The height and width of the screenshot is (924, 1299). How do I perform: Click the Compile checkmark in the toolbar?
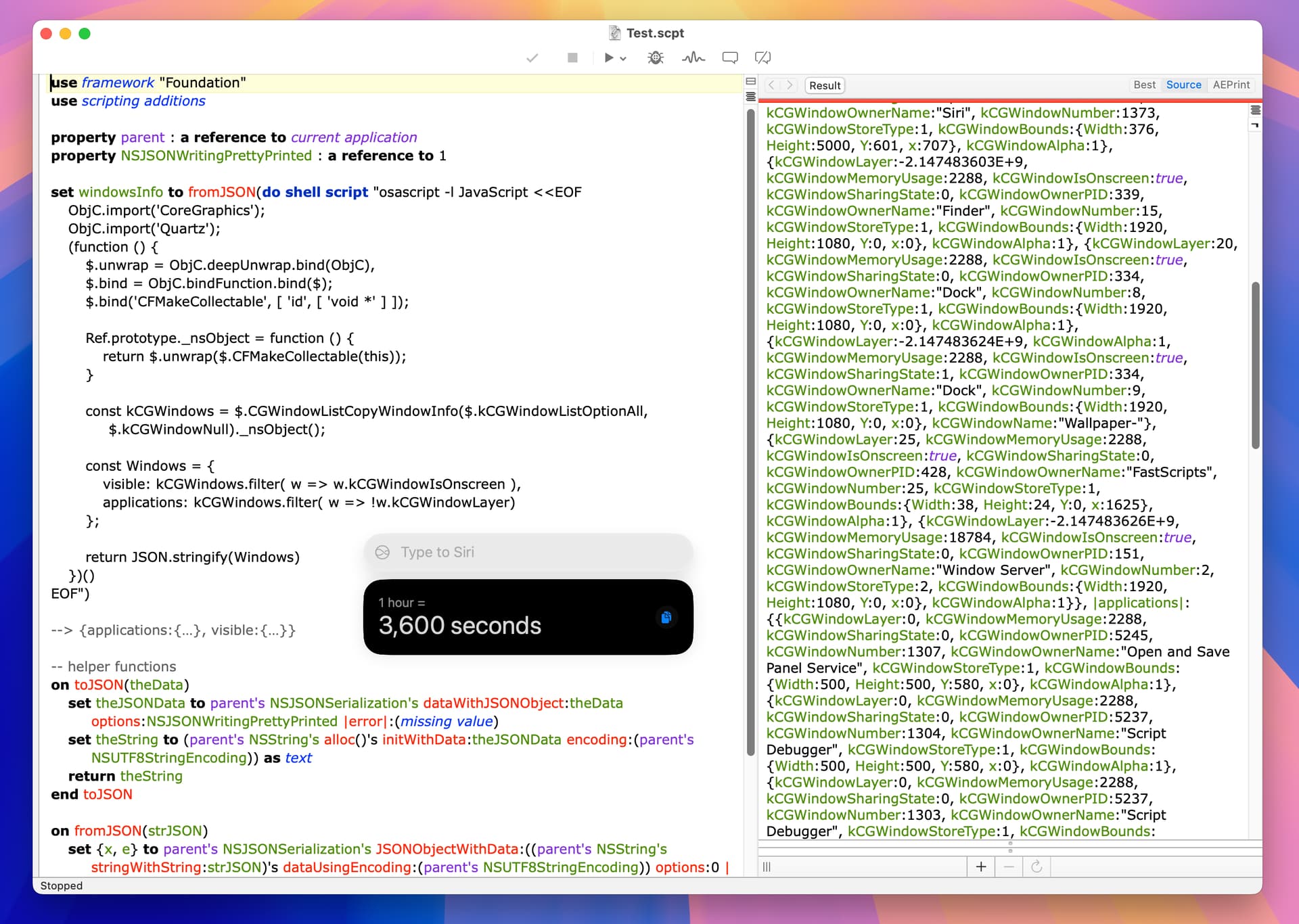point(532,58)
